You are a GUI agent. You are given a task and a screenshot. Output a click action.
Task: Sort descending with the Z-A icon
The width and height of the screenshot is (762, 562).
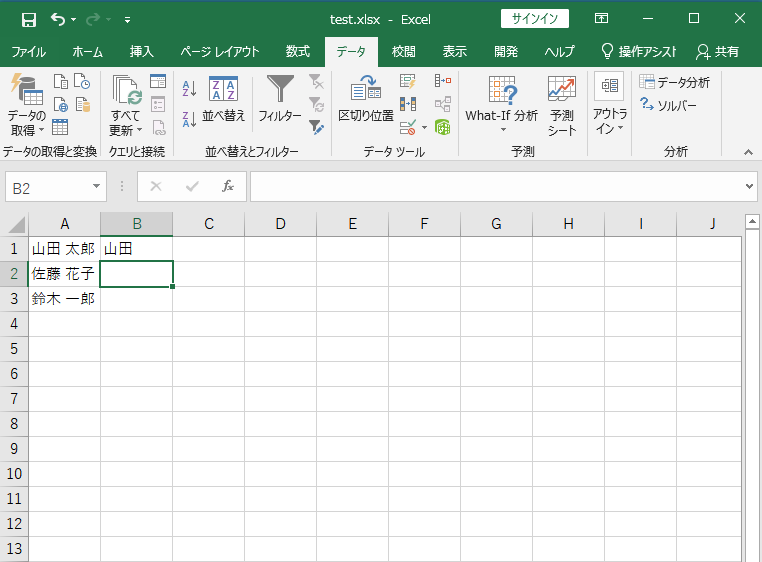[189, 119]
